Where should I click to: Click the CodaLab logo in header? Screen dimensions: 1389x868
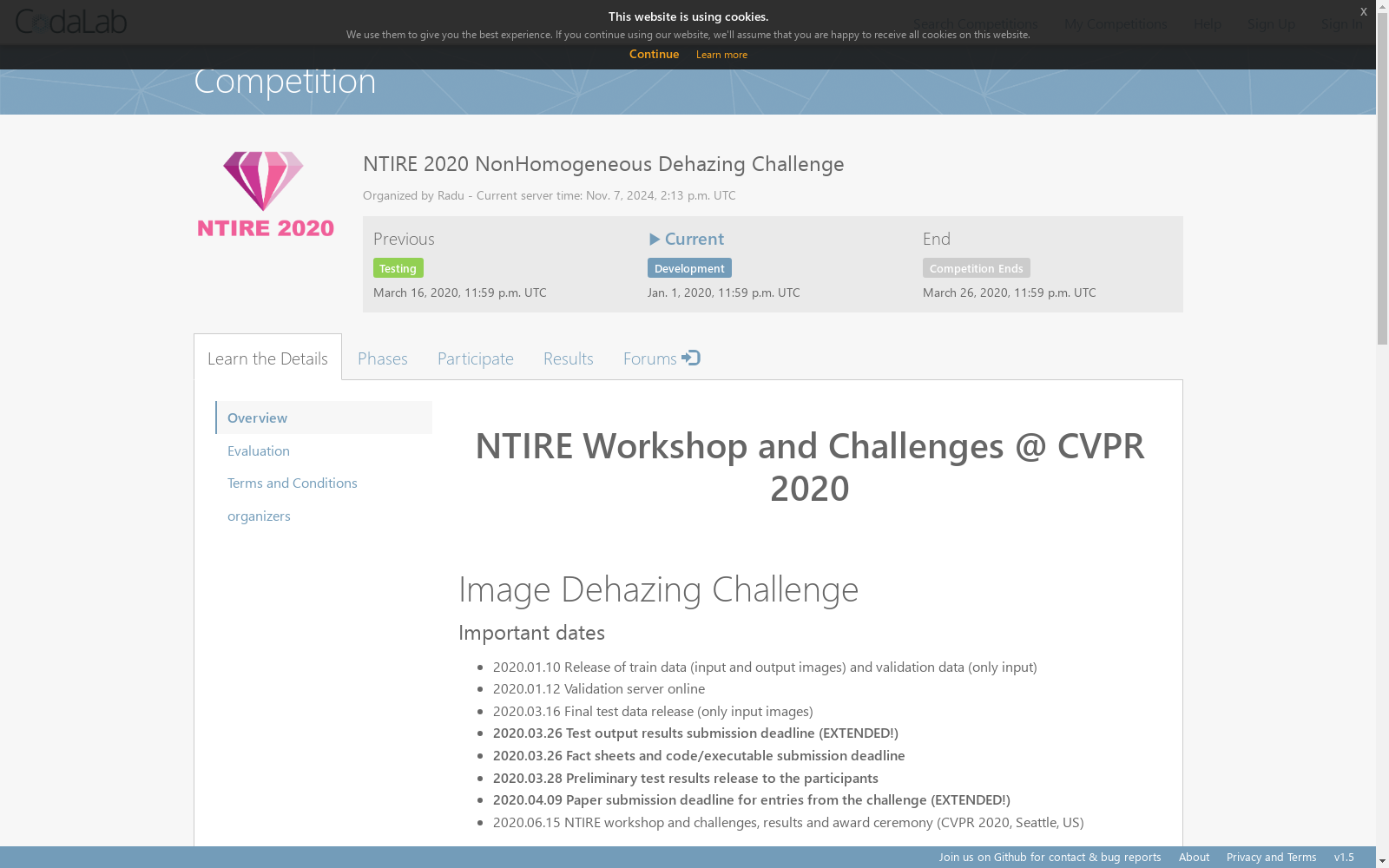pos(71,22)
